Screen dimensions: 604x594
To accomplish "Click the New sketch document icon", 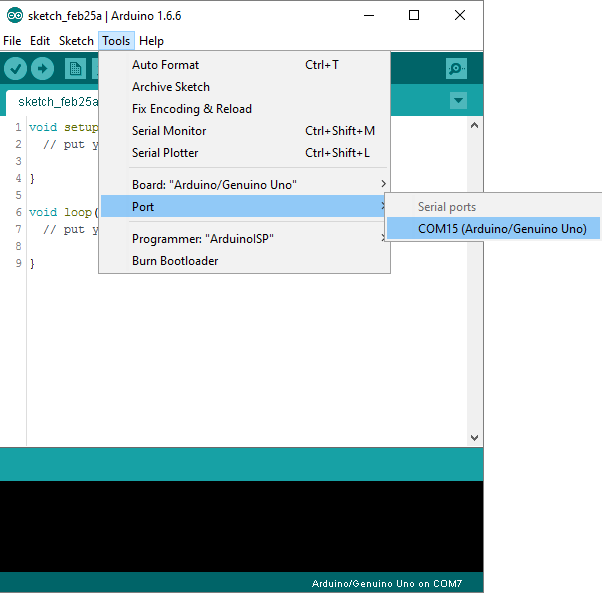I will click(x=75, y=69).
